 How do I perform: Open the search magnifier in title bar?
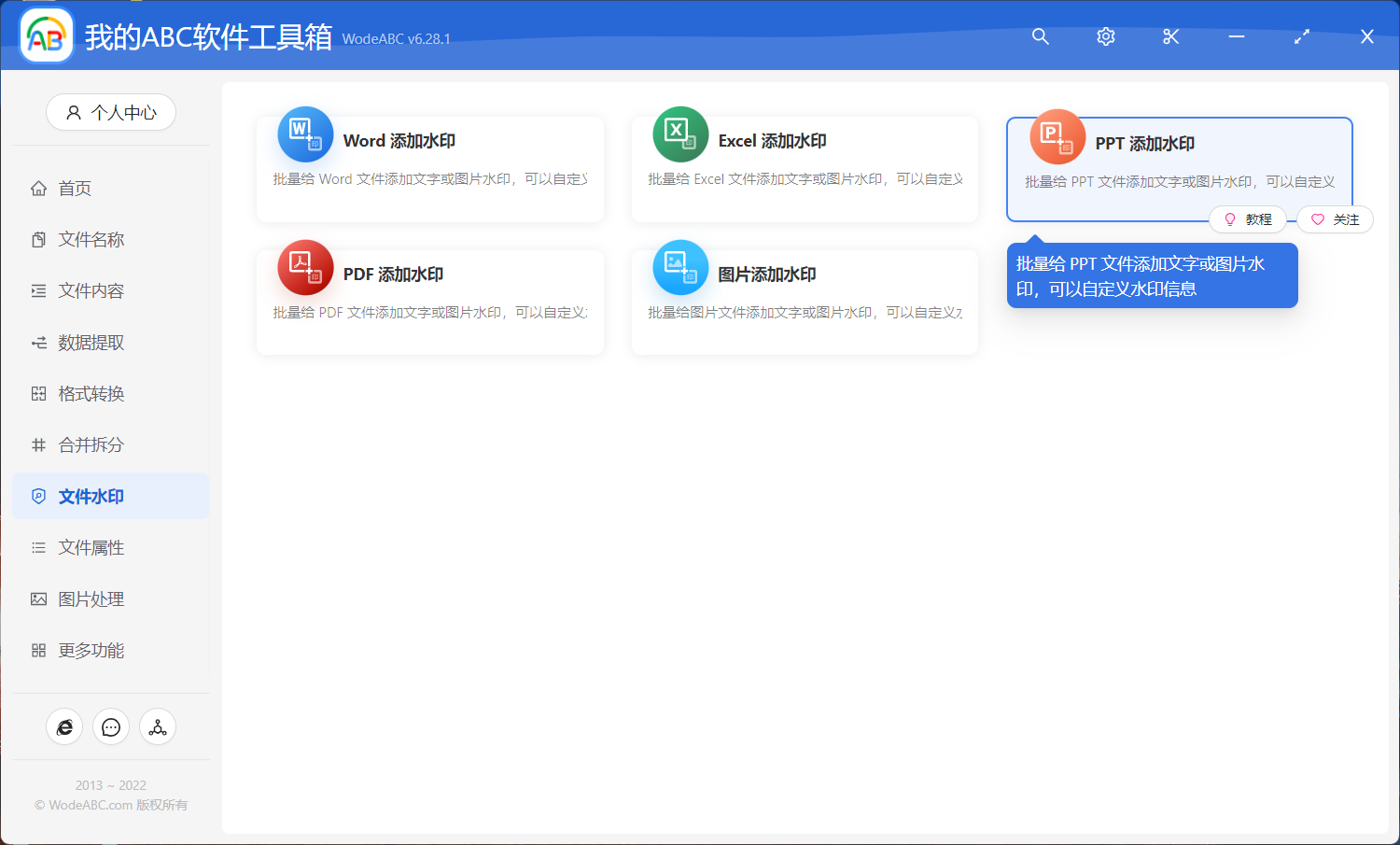[1040, 36]
